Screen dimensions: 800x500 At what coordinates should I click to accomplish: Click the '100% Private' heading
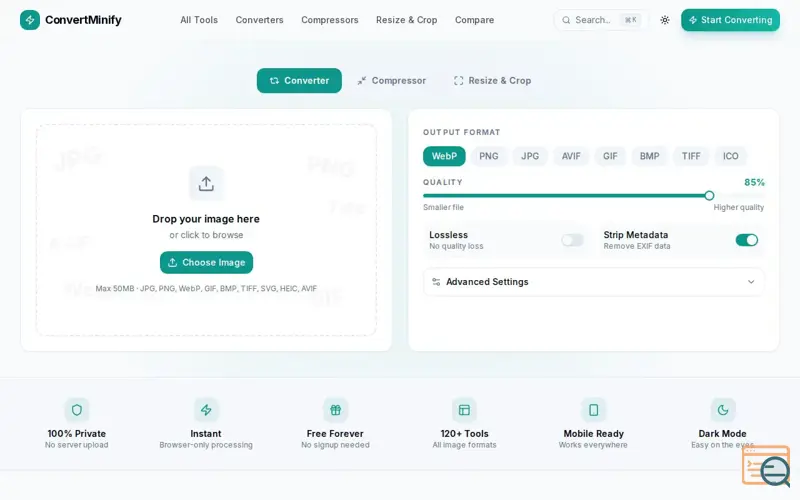[x=77, y=434]
